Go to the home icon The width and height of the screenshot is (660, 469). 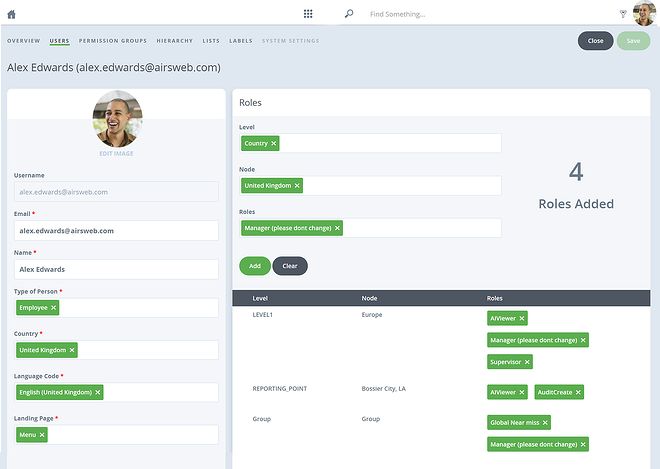[x=11, y=14]
